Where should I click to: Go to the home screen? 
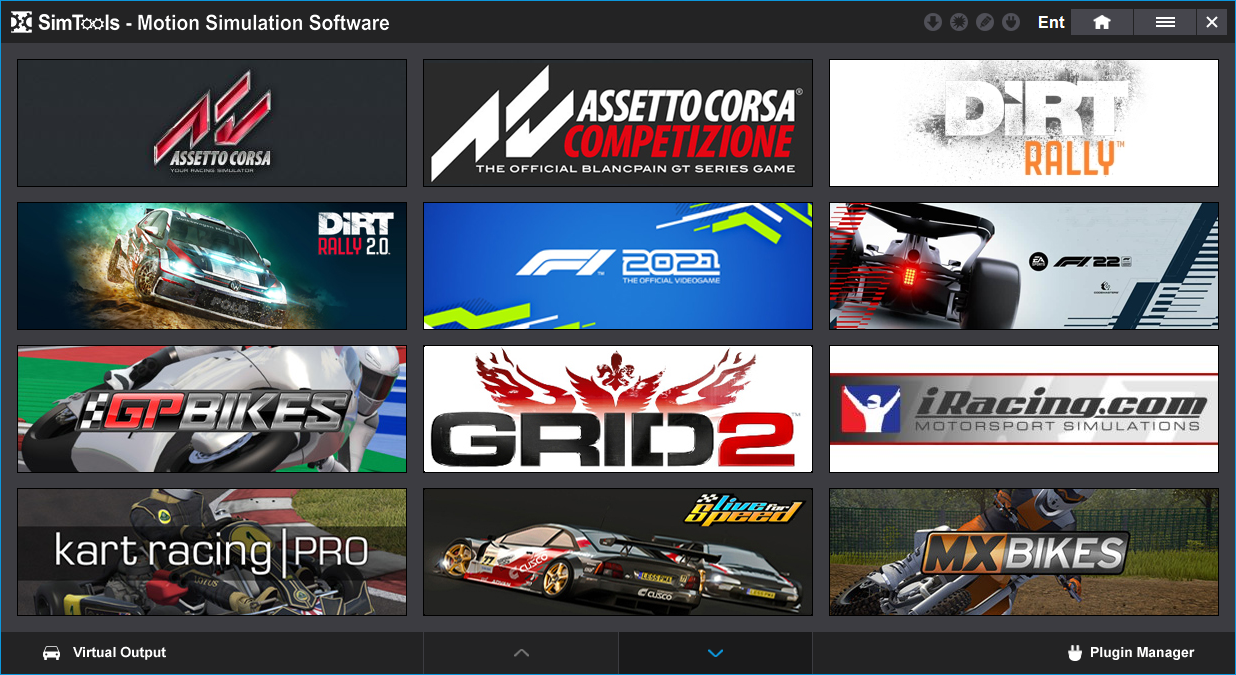1102,22
